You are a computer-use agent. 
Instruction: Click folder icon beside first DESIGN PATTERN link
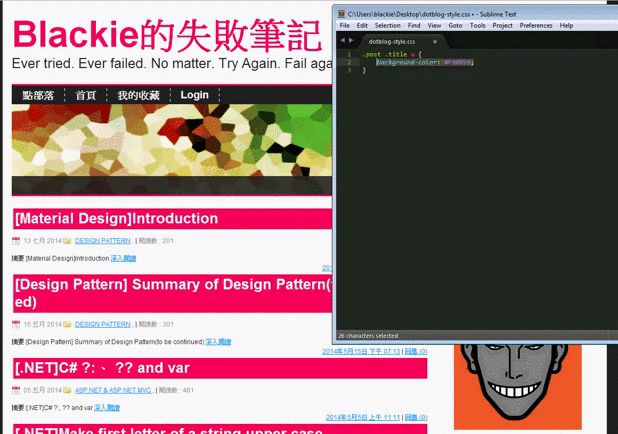pos(67,241)
